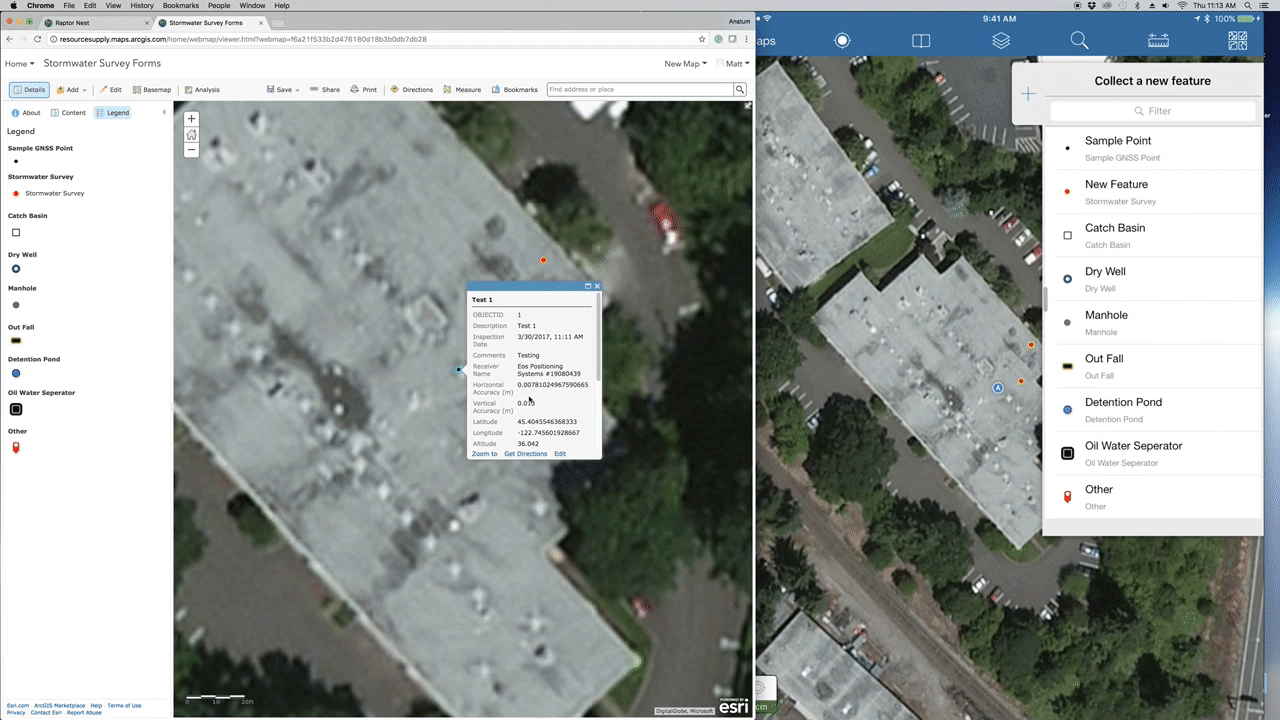Screen dimensions: 1280x720
Task: Toggle the GPS location button in Collector
Action: 842,41
